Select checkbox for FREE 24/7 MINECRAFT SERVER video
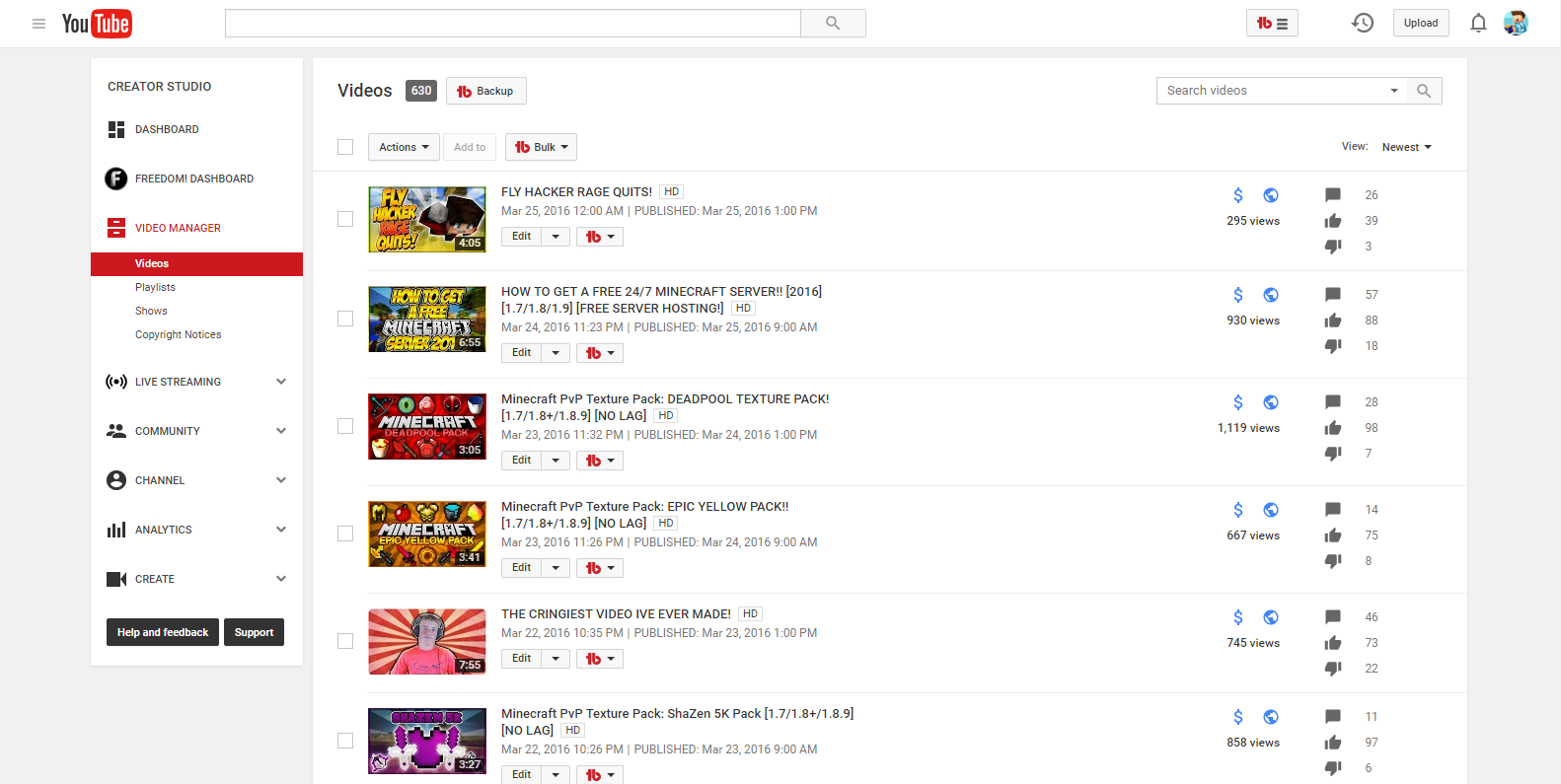The height and width of the screenshot is (784, 1561). pyautogui.click(x=345, y=319)
